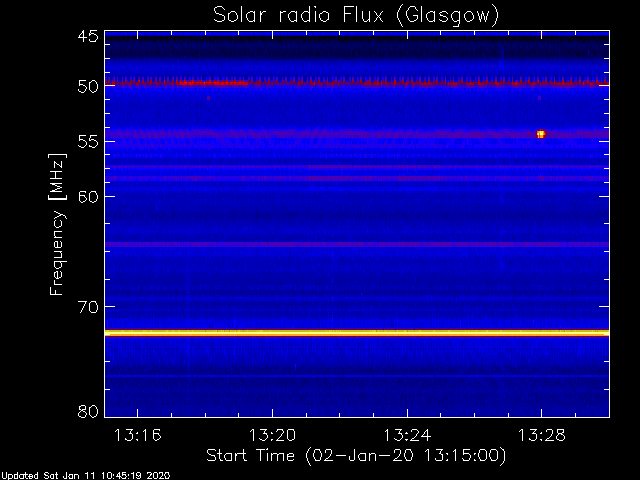
Task: Click the 45 frequency axis label
Action: [88, 36]
